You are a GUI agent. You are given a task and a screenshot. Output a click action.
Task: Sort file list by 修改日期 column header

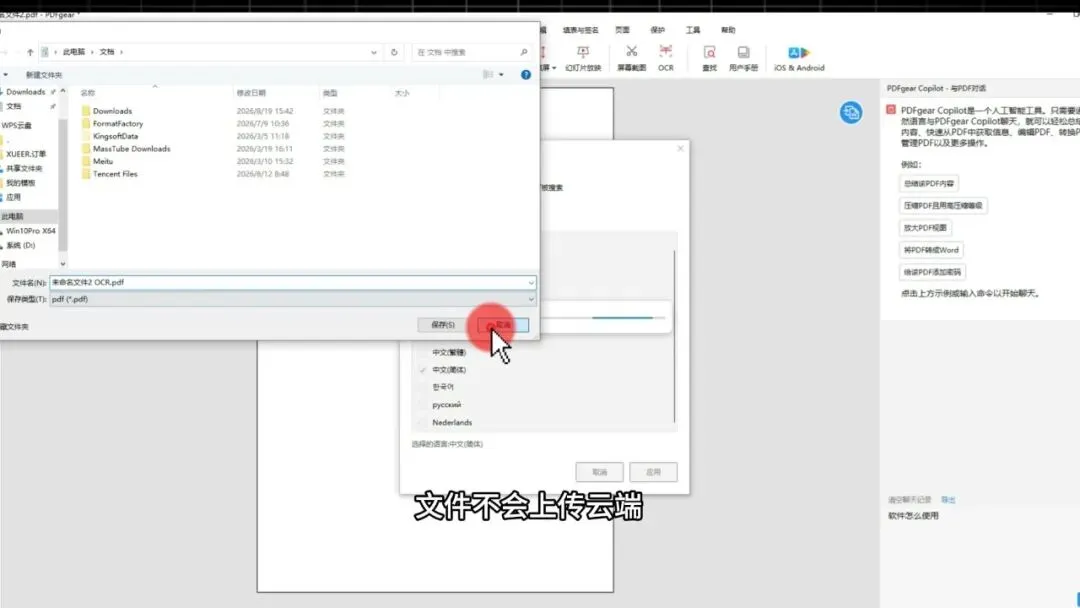point(251,93)
